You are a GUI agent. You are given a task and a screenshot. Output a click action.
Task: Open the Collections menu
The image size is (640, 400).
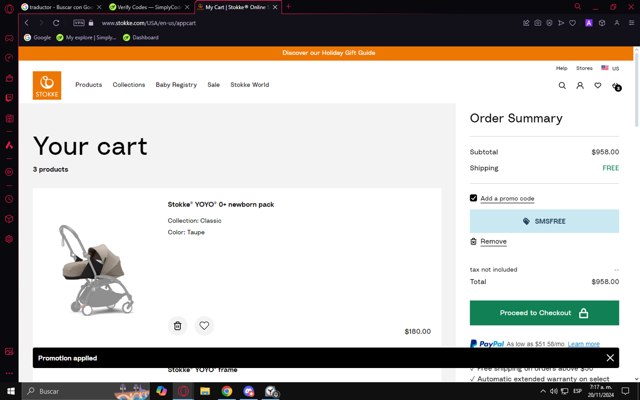pyautogui.click(x=129, y=85)
